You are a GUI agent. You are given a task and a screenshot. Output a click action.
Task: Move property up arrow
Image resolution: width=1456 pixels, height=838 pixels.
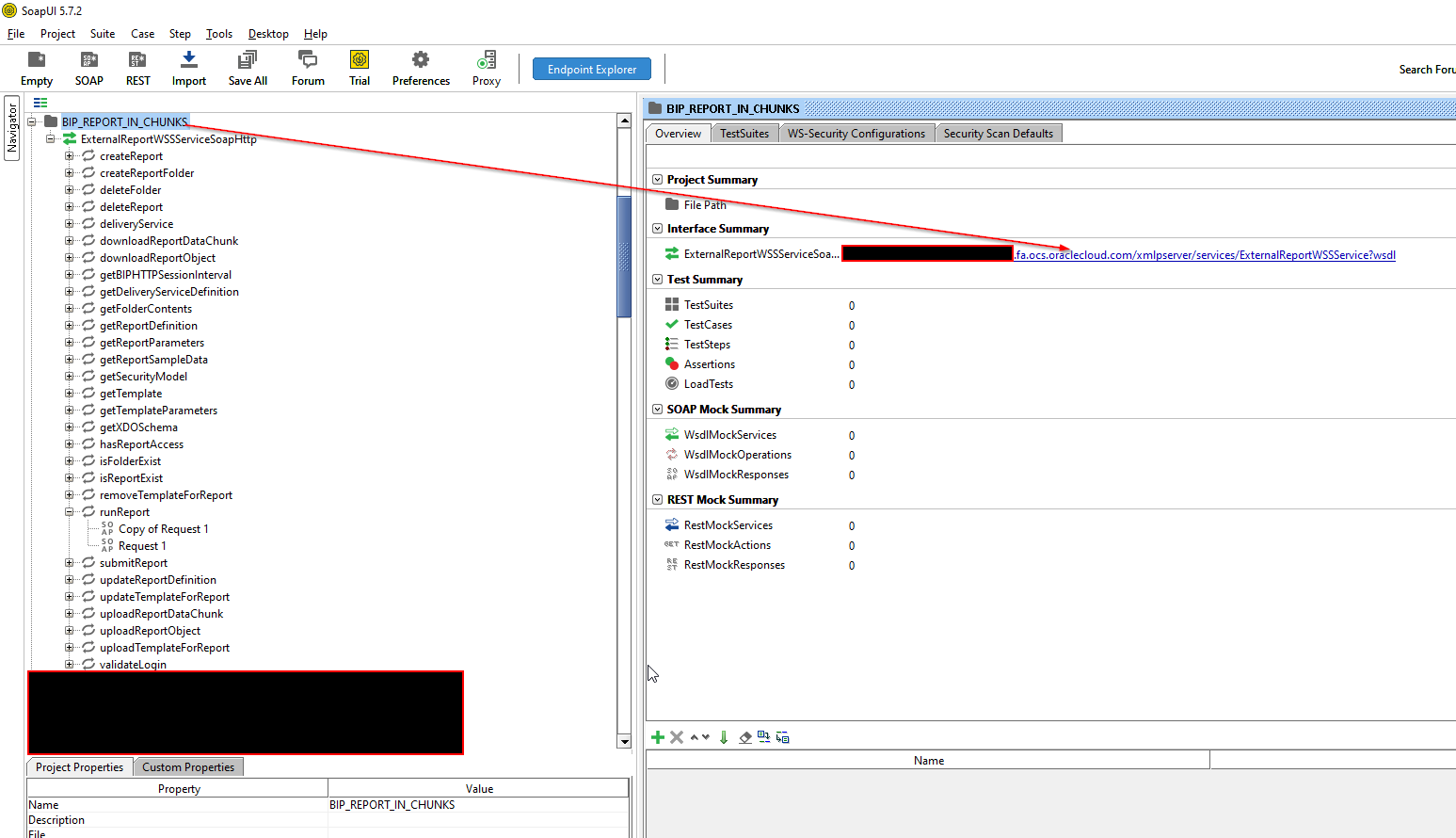click(x=695, y=737)
